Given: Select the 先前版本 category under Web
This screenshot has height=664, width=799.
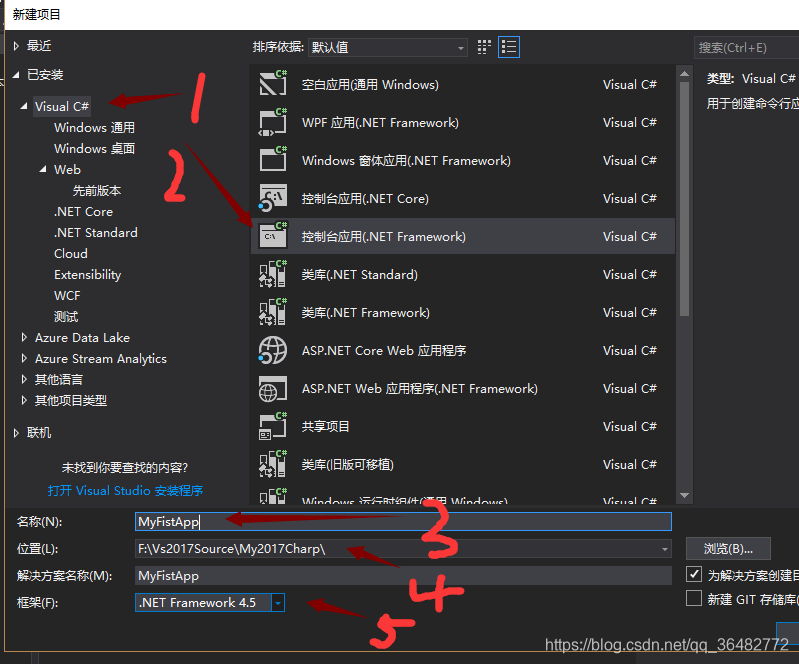Looking at the screenshot, I should [x=97, y=191].
